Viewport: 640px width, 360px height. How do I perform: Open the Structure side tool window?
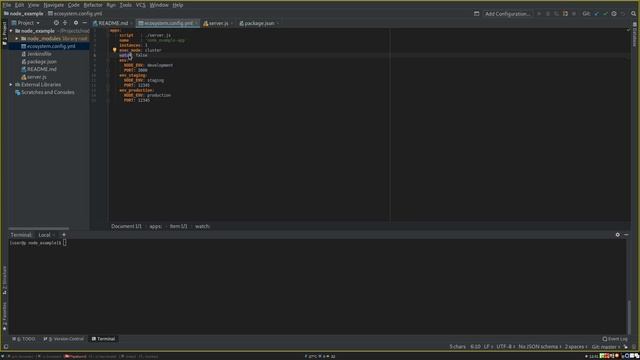tap(4, 280)
